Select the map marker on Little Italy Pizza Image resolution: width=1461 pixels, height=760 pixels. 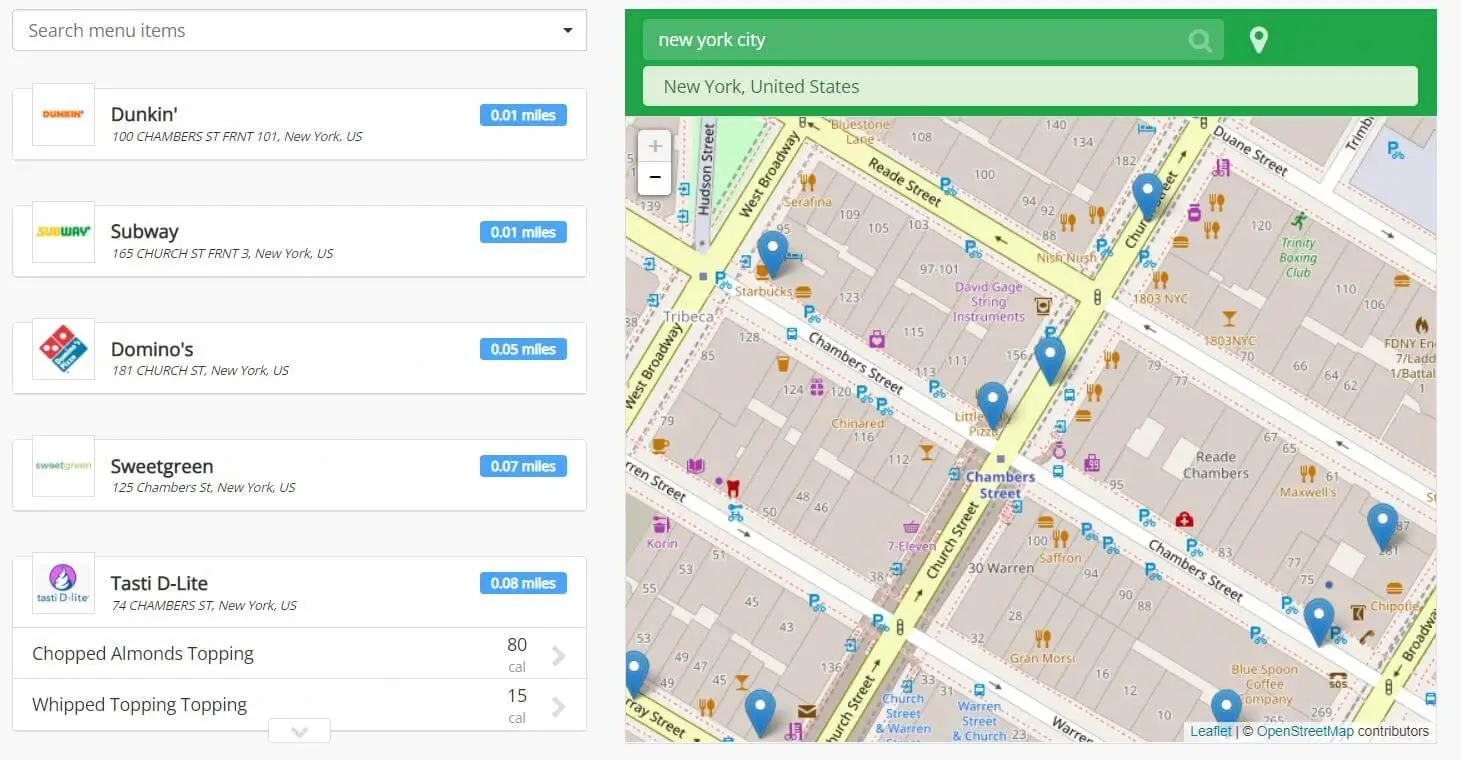pos(992,406)
